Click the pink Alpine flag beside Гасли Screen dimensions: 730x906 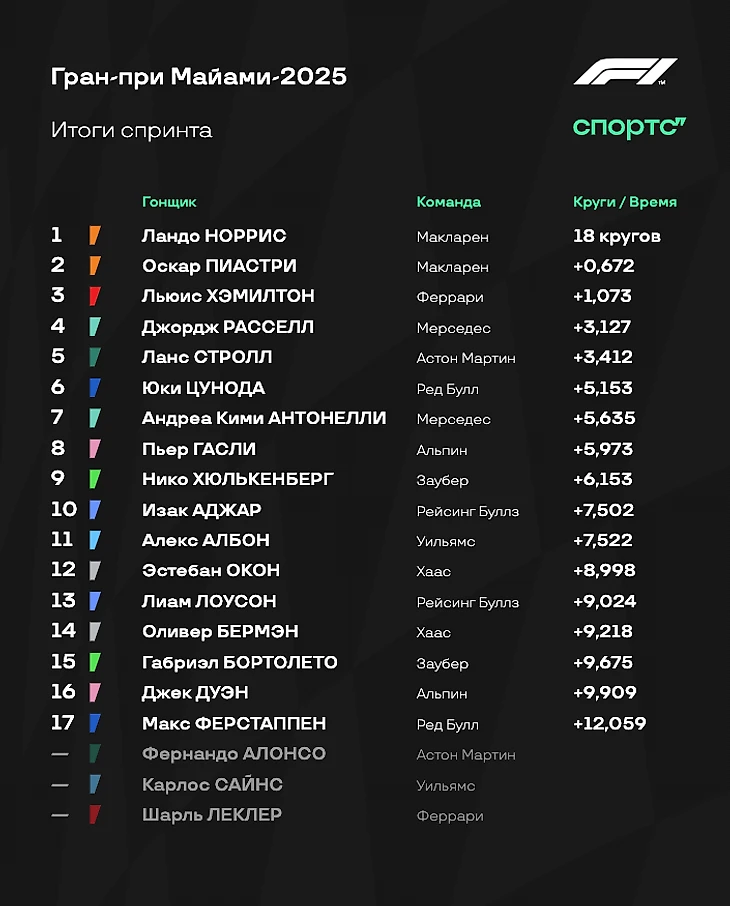[x=94, y=449]
